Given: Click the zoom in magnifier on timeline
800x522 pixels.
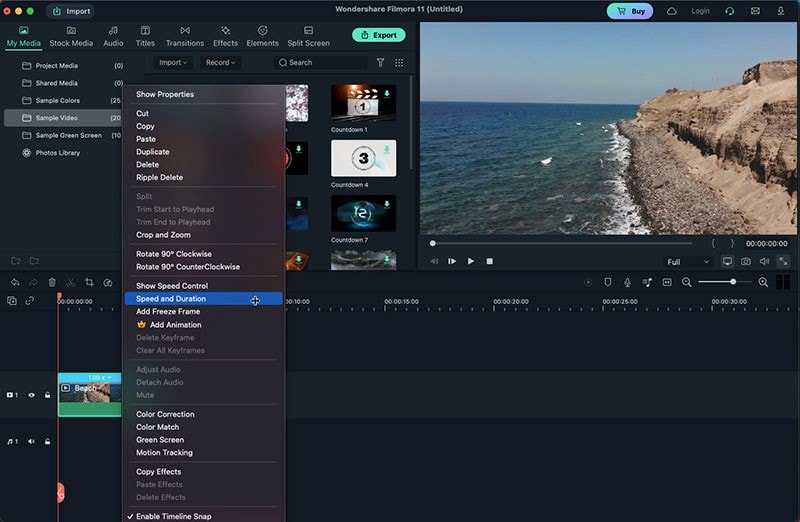Looking at the screenshot, I should (763, 283).
